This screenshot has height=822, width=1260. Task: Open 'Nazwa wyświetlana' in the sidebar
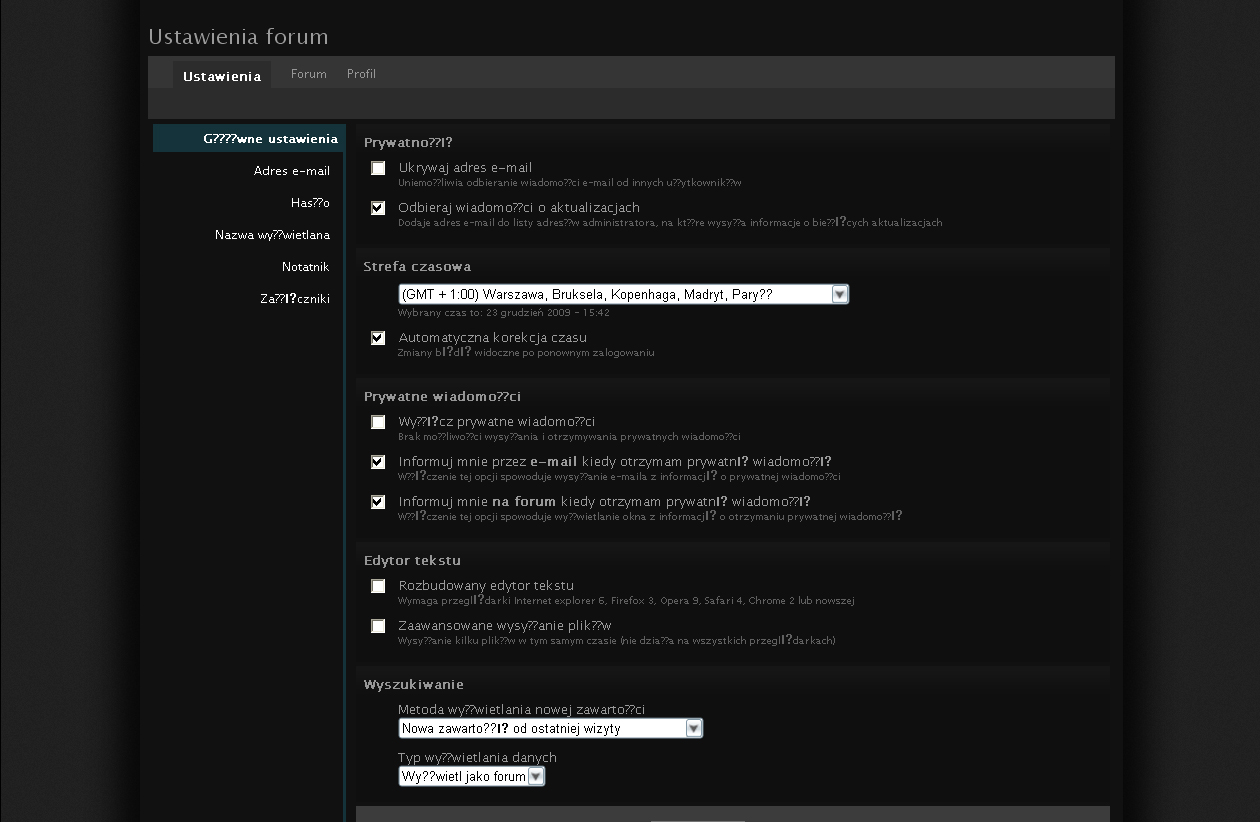[x=272, y=235]
